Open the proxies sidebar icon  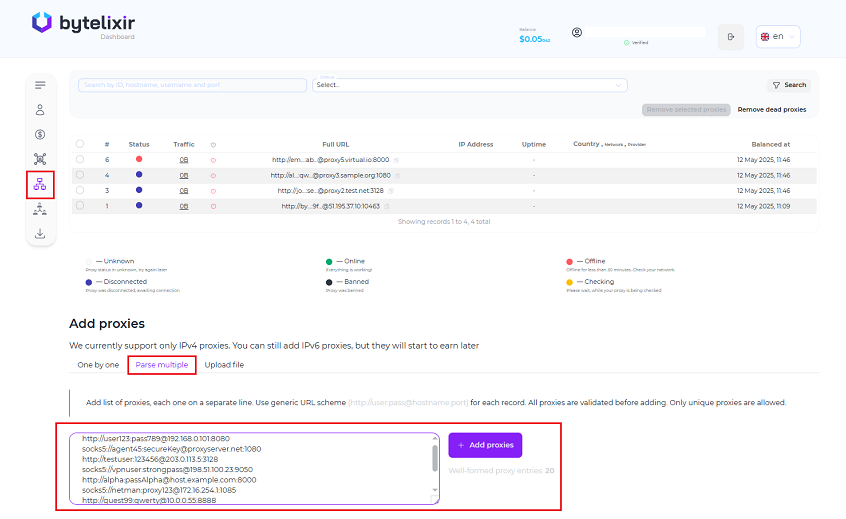tap(40, 185)
